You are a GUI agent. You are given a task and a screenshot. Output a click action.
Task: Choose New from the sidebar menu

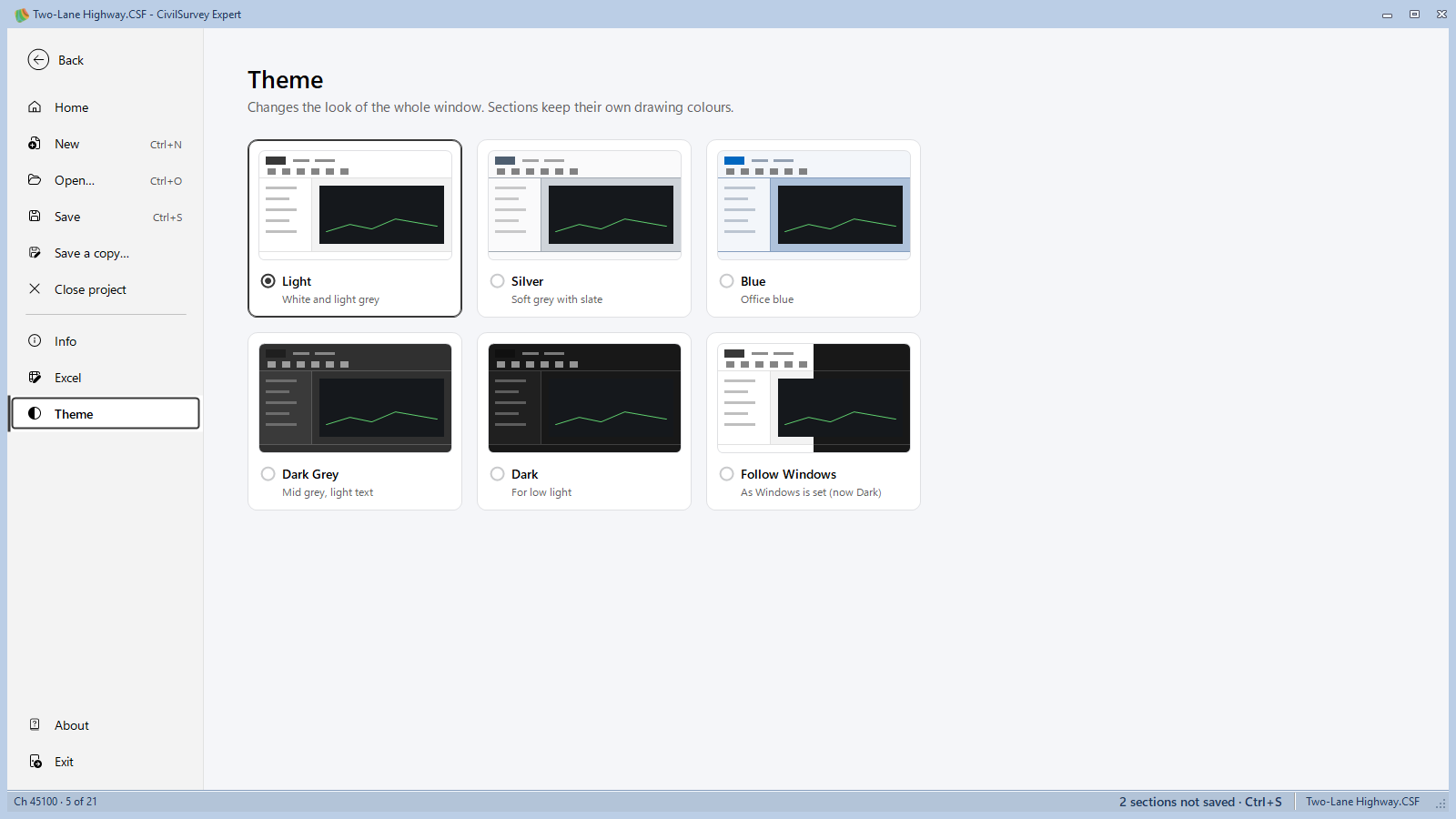tap(106, 144)
